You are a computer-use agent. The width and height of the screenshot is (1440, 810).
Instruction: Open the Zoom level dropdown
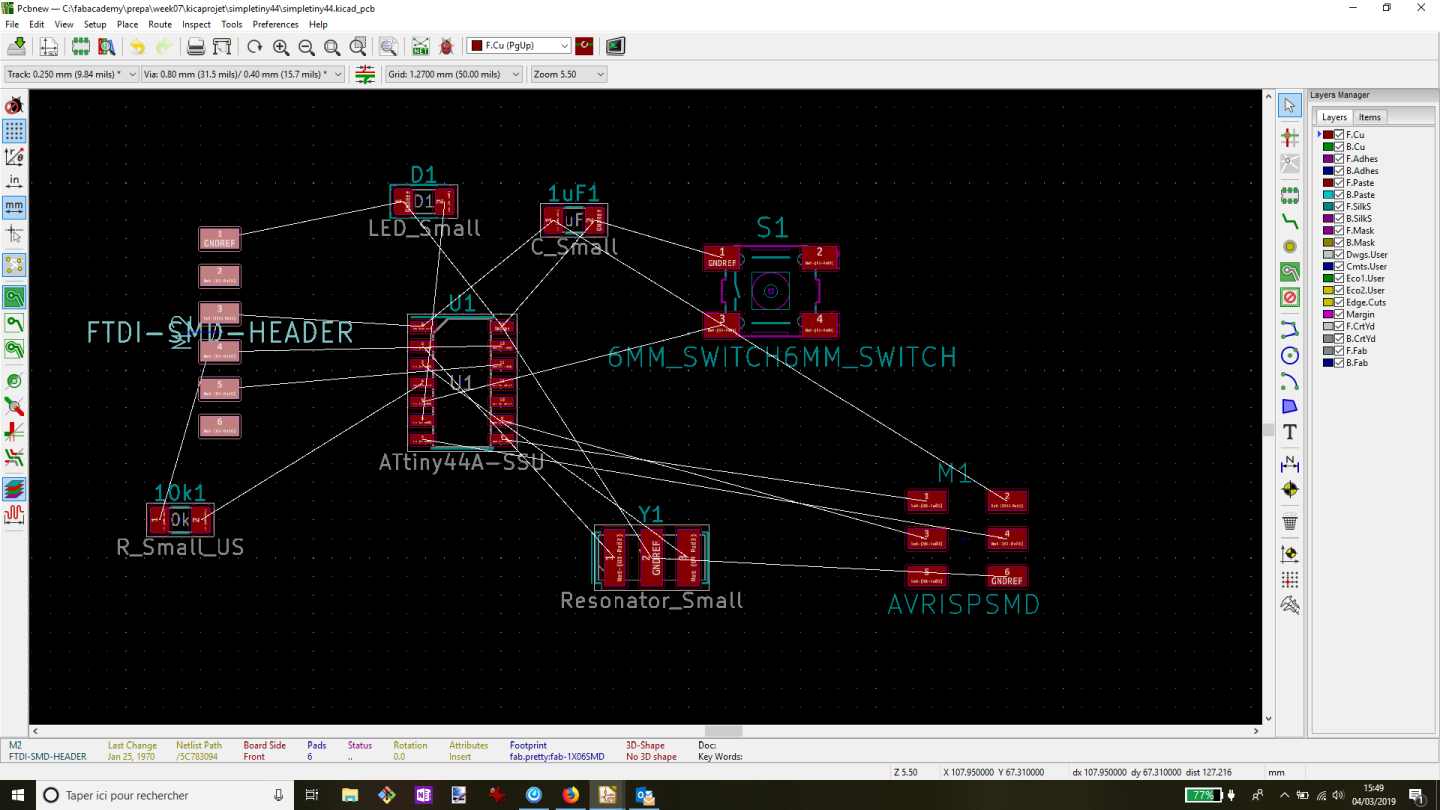click(x=569, y=74)
